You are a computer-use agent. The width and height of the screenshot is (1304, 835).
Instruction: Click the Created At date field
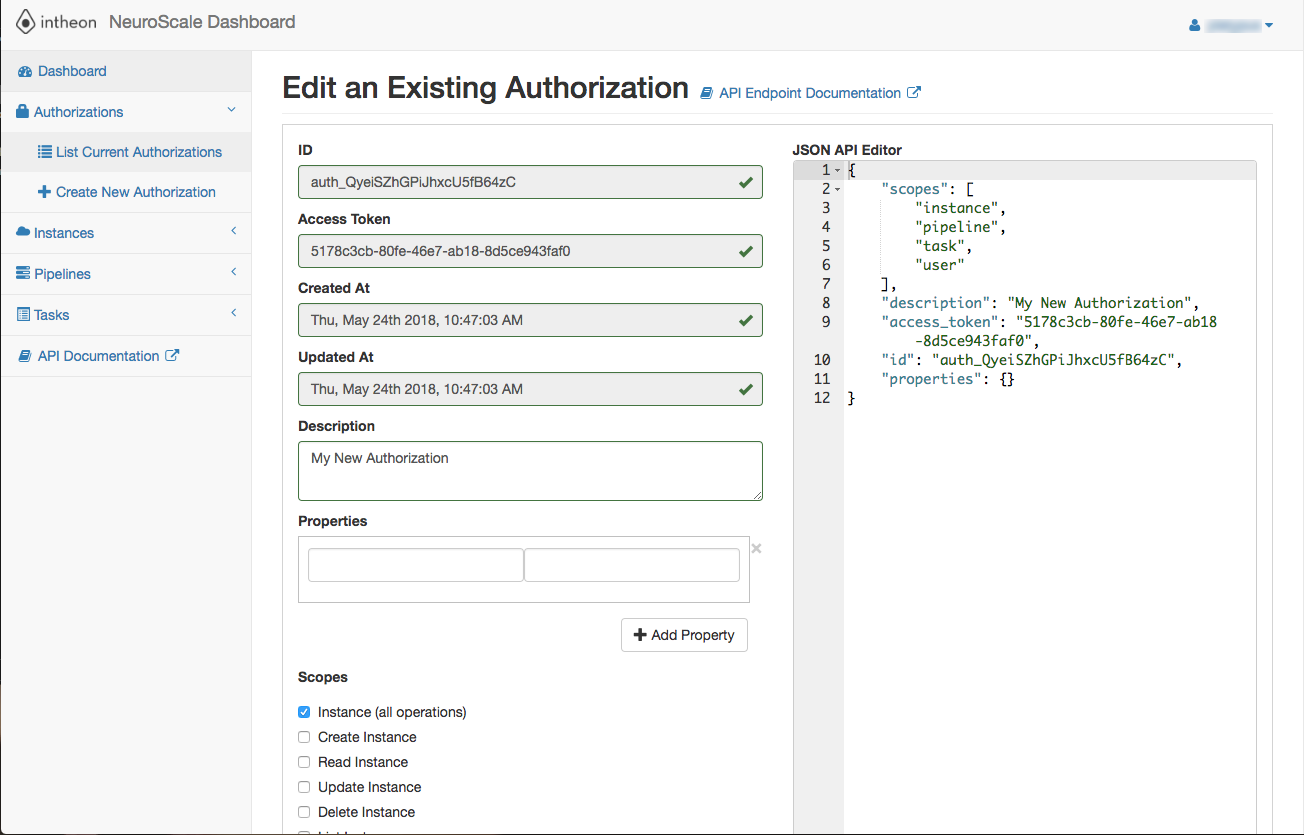pos(530,320)
